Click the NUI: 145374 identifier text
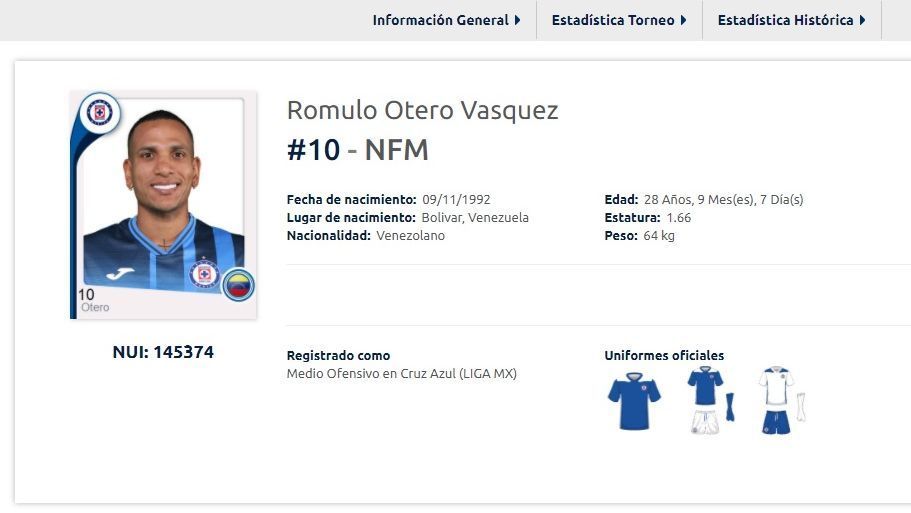The image size is (911, 513). [163, 352]
